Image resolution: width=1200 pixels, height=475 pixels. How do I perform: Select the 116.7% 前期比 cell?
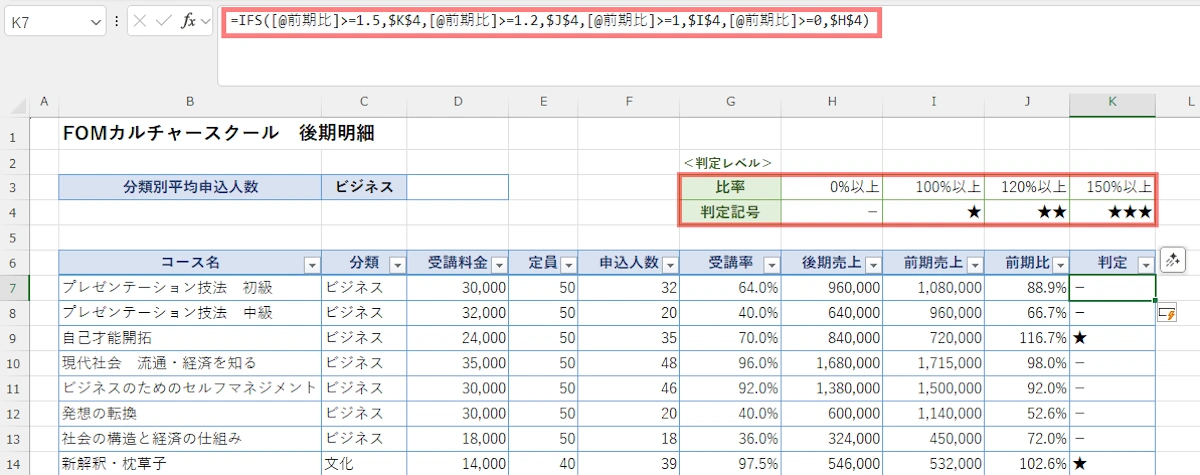pos(1026,338)
